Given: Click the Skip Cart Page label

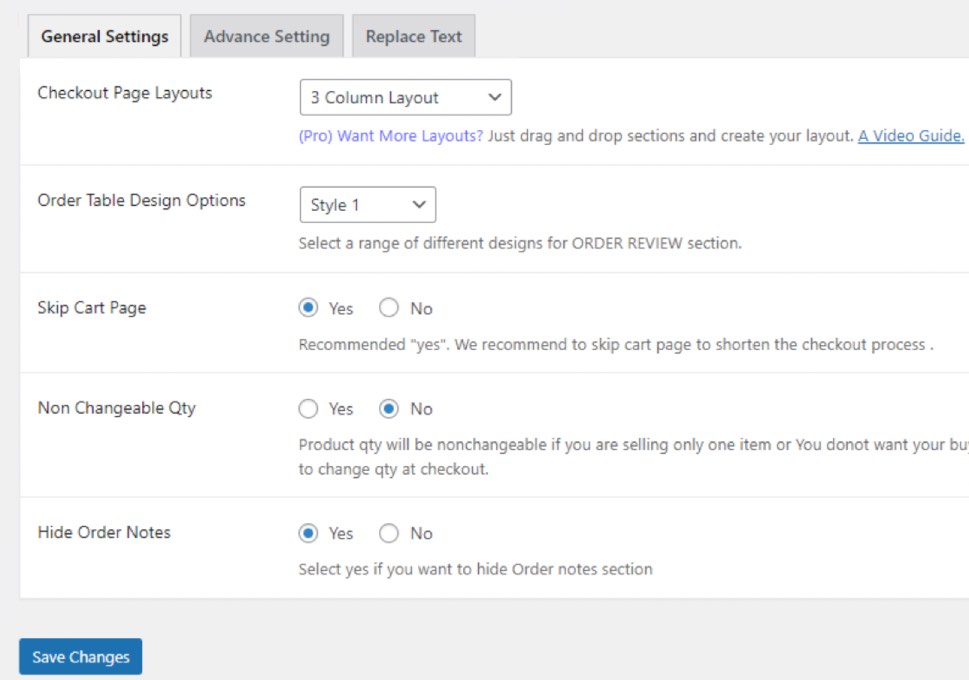Looking at the screenshot, I should tap(92, 307).
